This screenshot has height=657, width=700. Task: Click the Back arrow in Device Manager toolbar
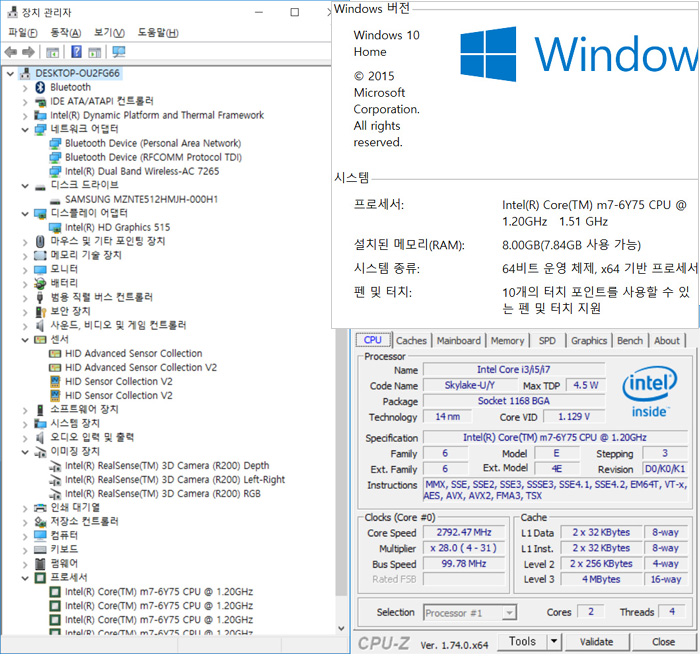pos(11,52)
